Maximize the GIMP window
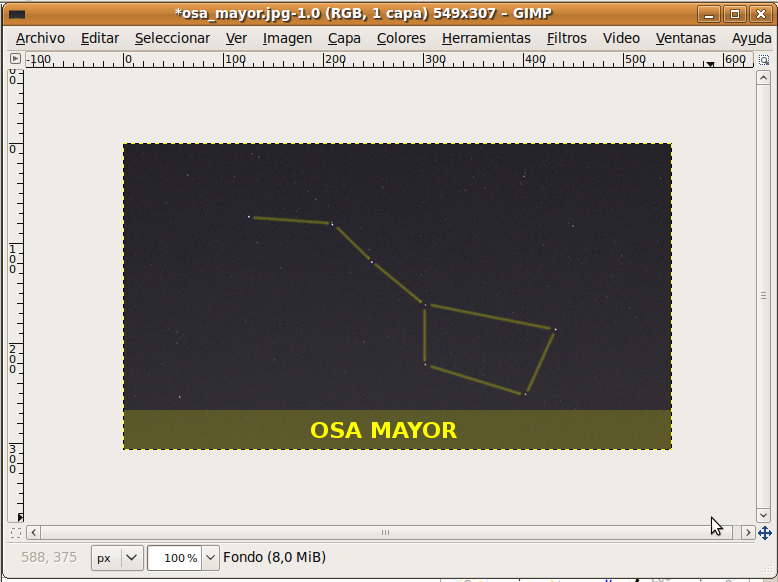 tap(735, 13)
